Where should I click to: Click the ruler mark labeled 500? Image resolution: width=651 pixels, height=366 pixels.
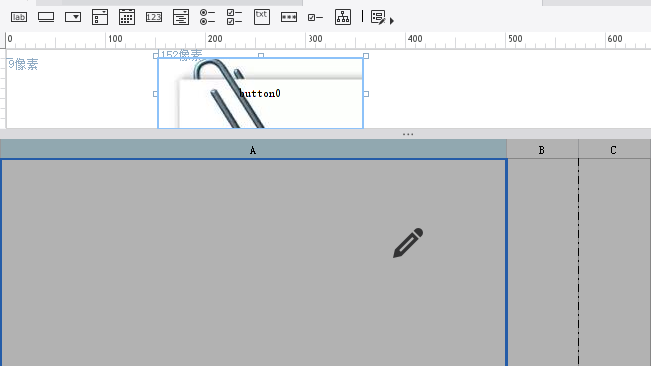point(515,39)
